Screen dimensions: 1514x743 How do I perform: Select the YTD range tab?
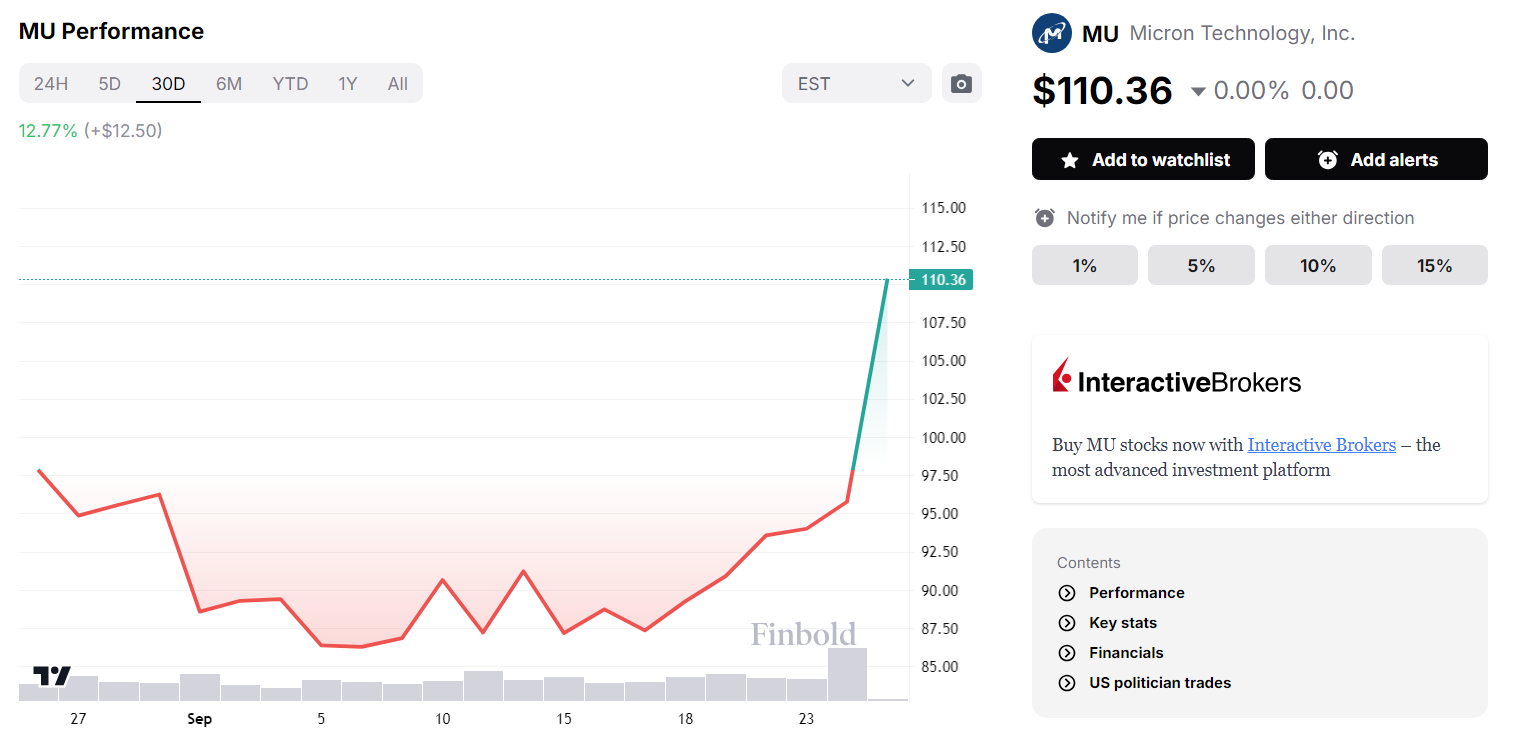pos(290,83)
